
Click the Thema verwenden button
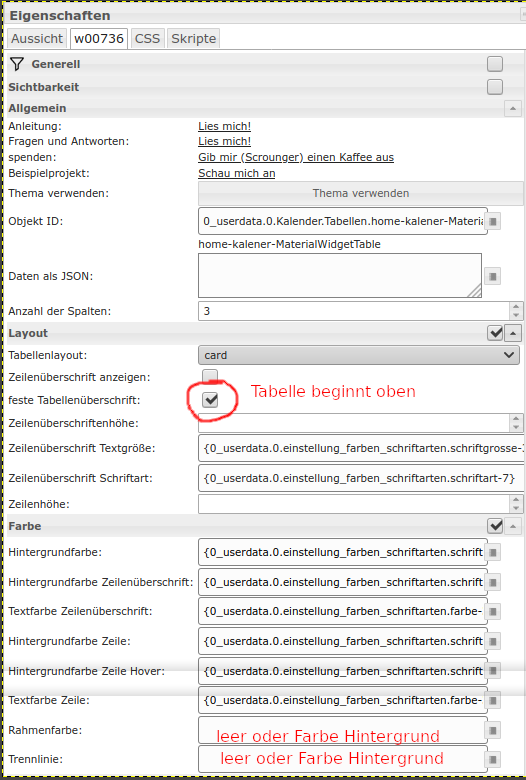pos(361,194)
